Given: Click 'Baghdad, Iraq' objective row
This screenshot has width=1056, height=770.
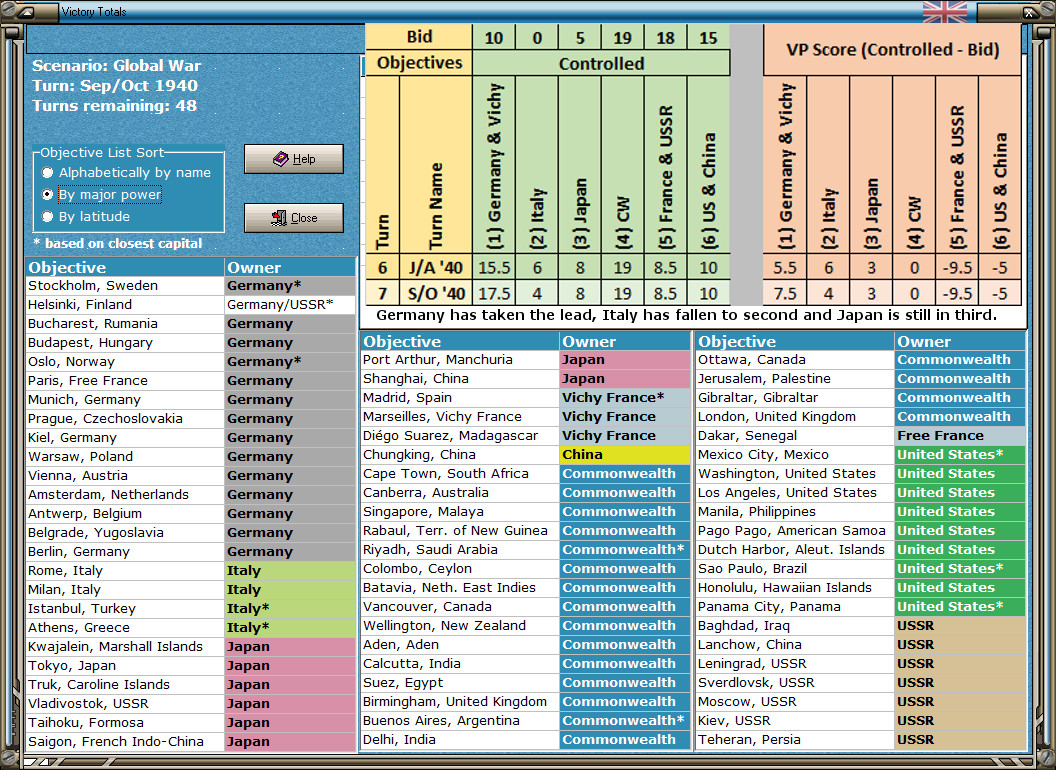Looking at the screenshot, I should (861, 626).
